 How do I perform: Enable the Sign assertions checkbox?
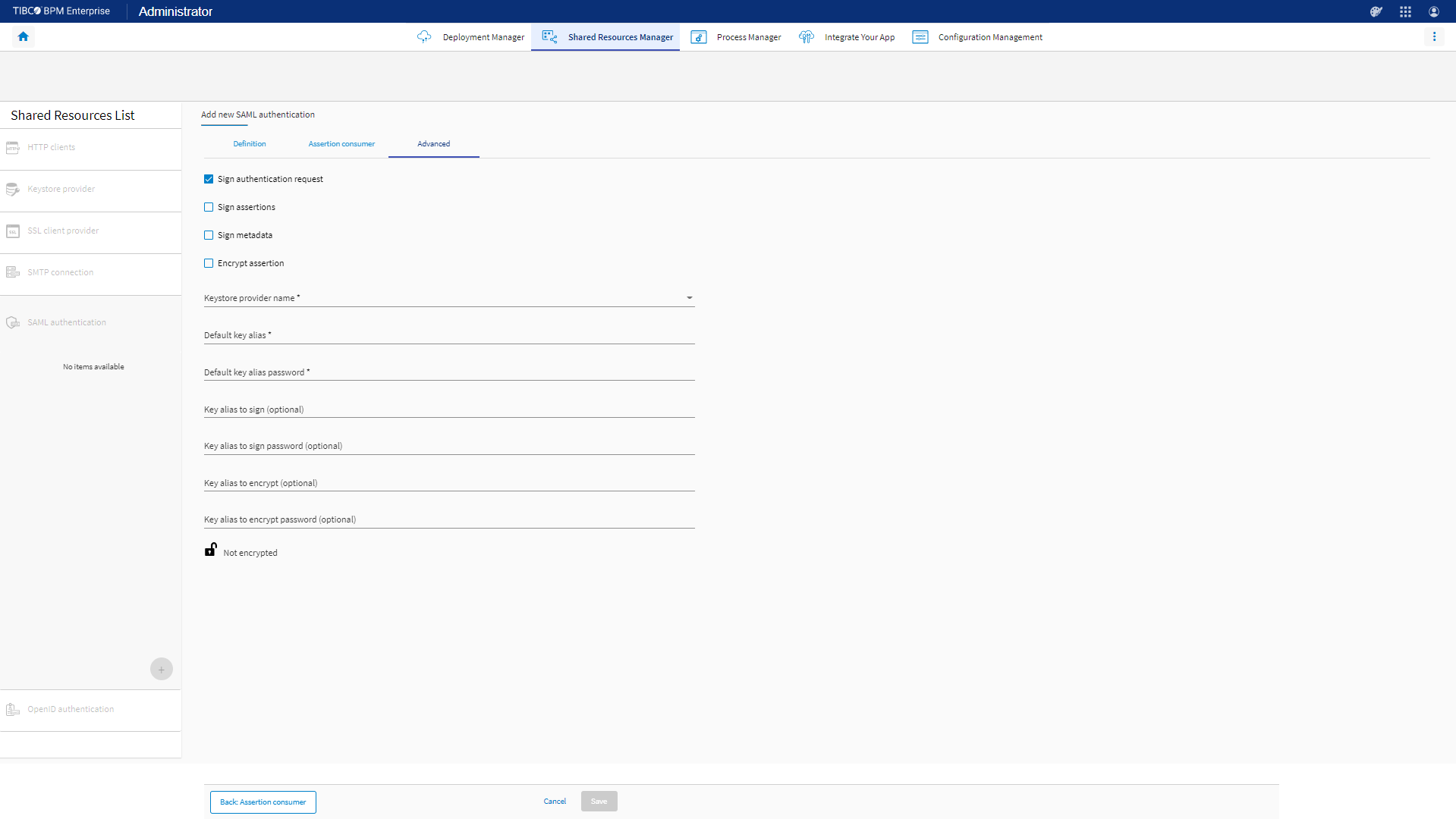(209, 207)
